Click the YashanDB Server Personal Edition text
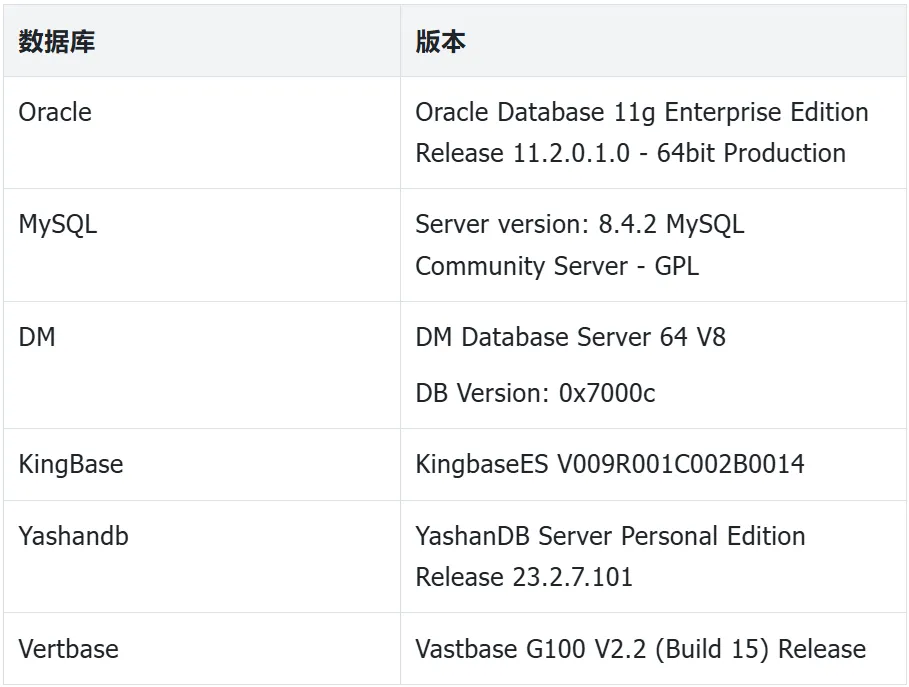 pyautogui.click(x=610, y=536)
